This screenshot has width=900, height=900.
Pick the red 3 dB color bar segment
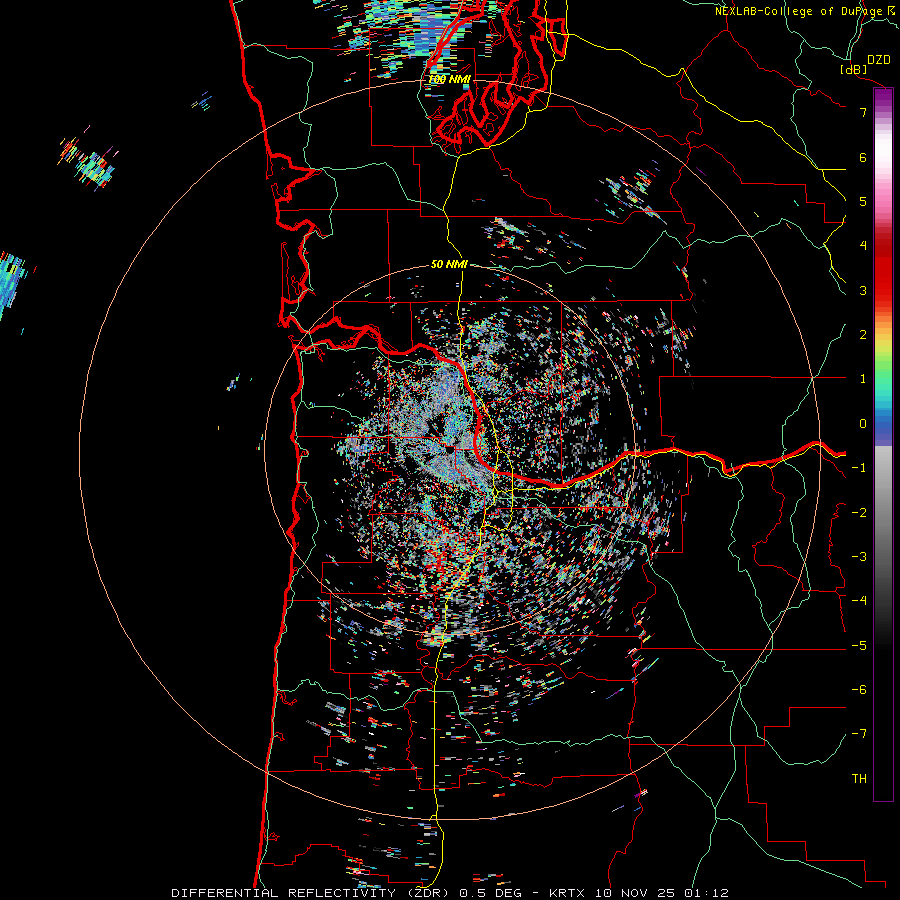click(883, 281)
